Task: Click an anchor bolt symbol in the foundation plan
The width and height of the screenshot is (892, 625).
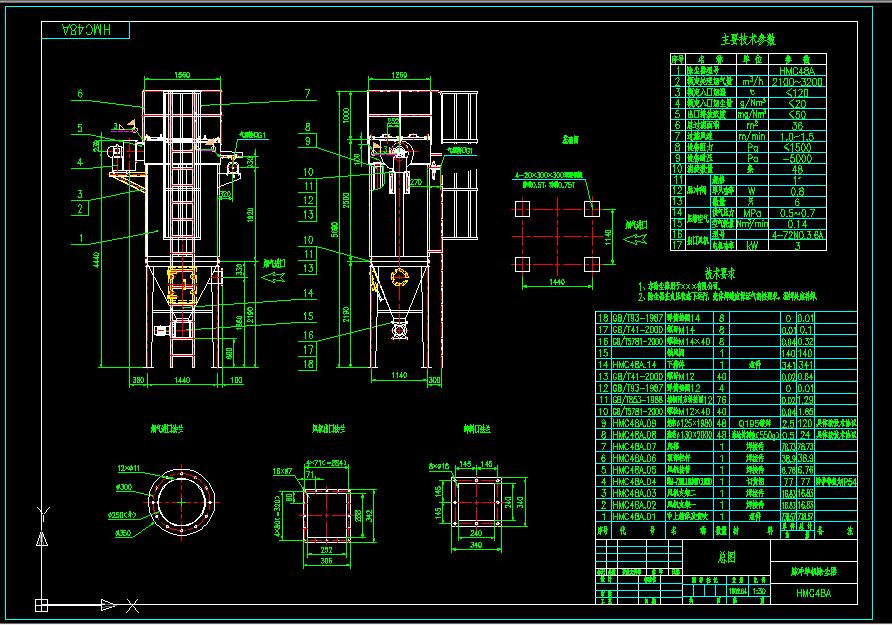Action: pos(523,209)
